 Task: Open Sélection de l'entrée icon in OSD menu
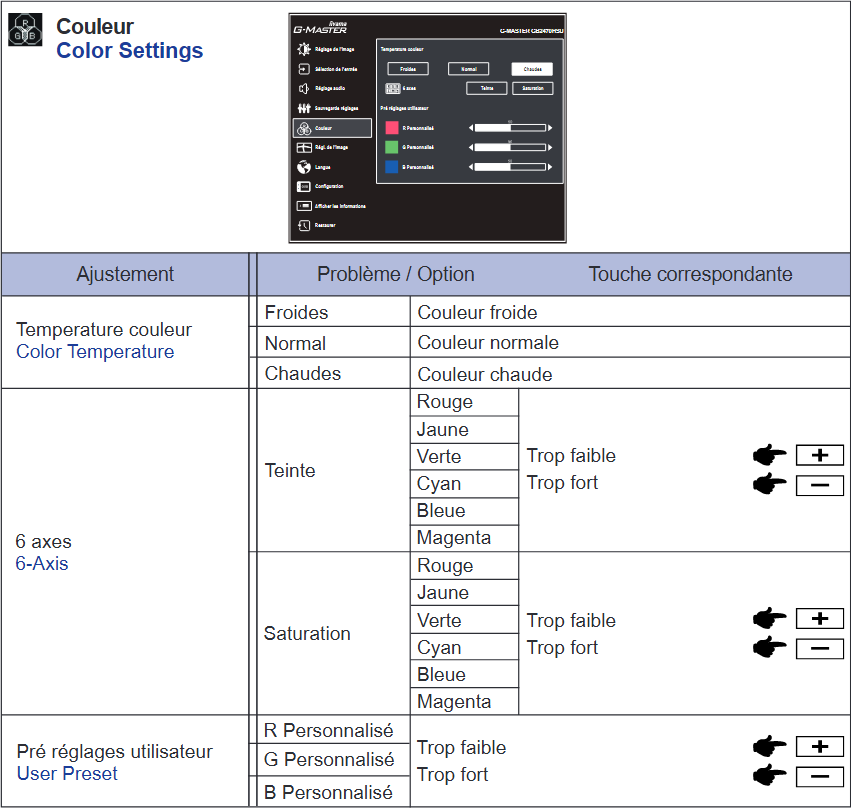(x=303, y=69)
